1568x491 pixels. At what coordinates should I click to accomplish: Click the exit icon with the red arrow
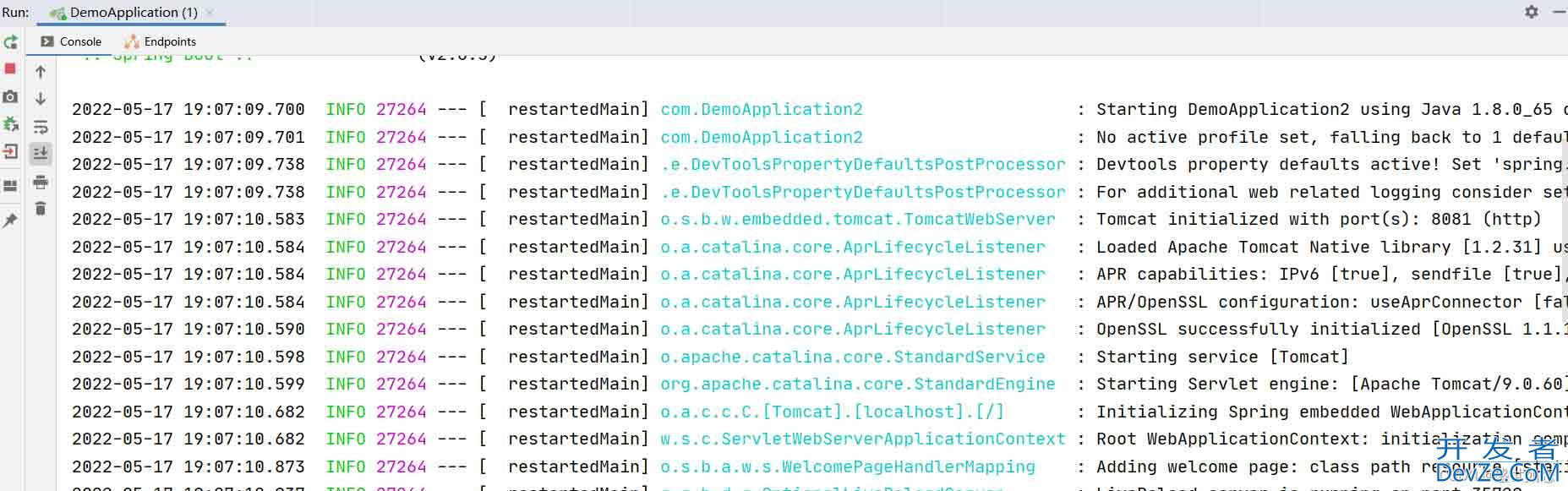pyautogui.click(x=10, y=152)
